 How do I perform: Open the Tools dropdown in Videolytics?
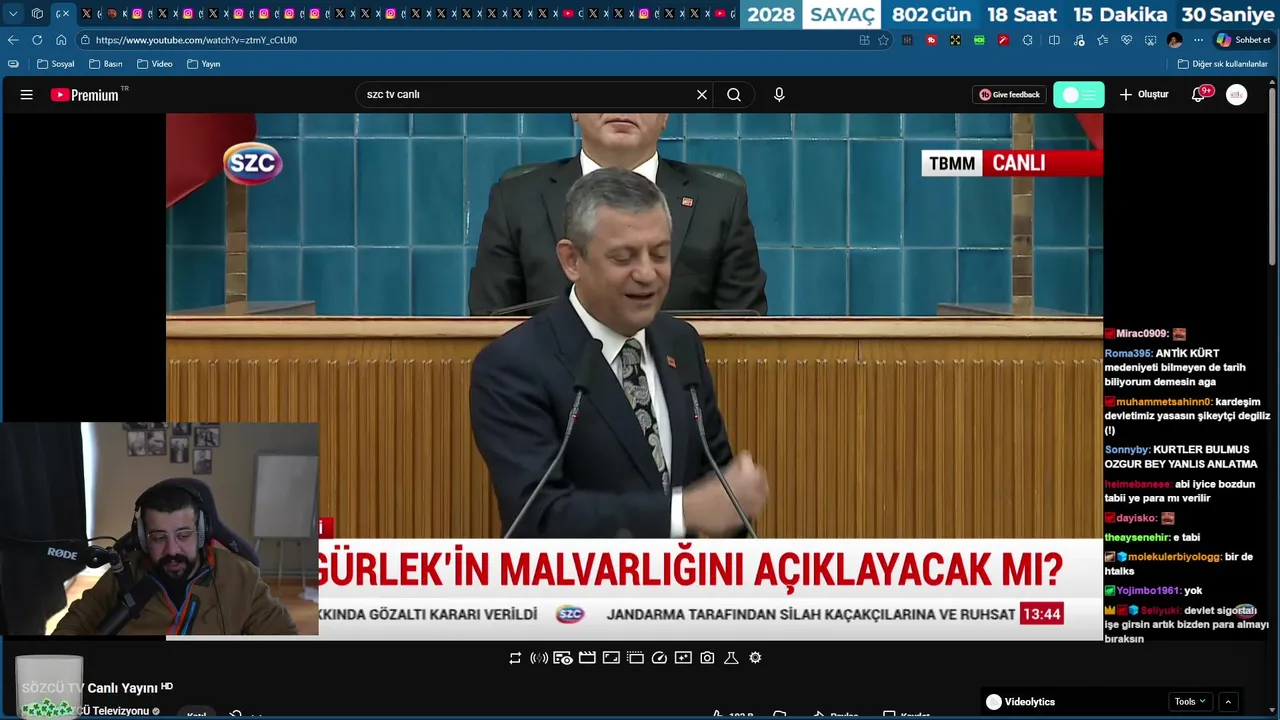(x=1190, y=702)
